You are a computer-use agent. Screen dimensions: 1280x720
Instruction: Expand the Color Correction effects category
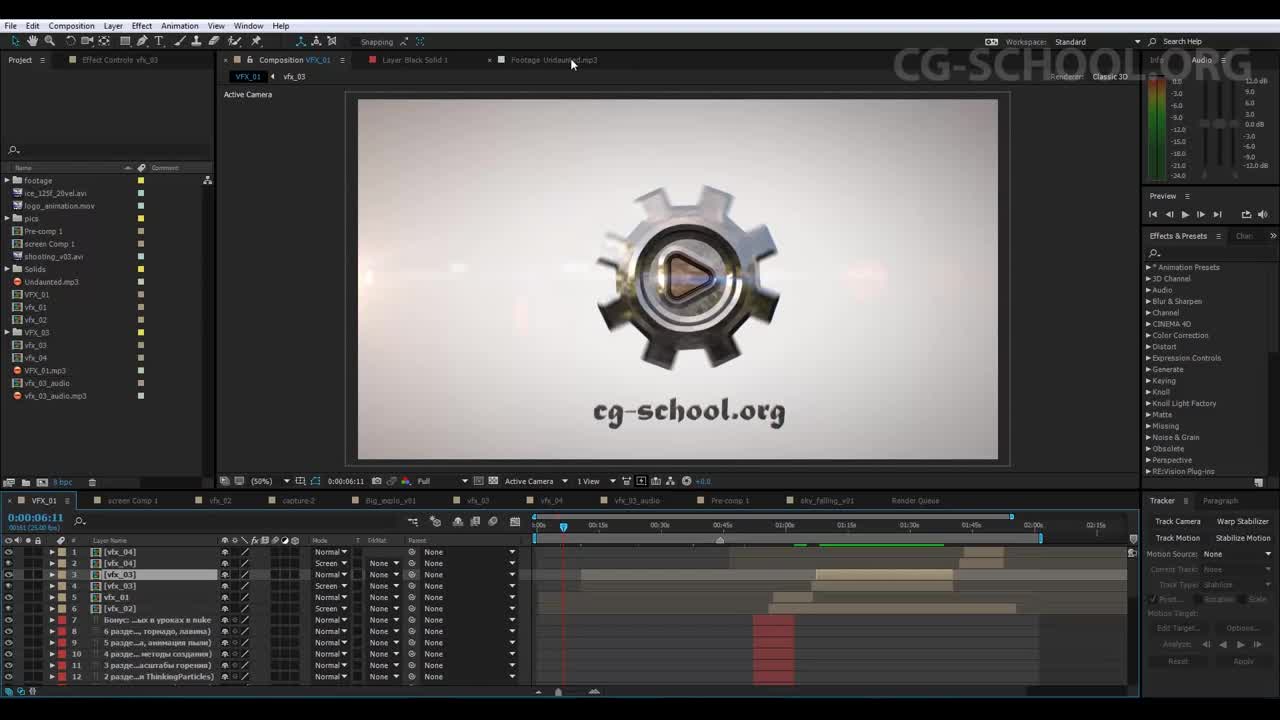[x=1148, y=335]
